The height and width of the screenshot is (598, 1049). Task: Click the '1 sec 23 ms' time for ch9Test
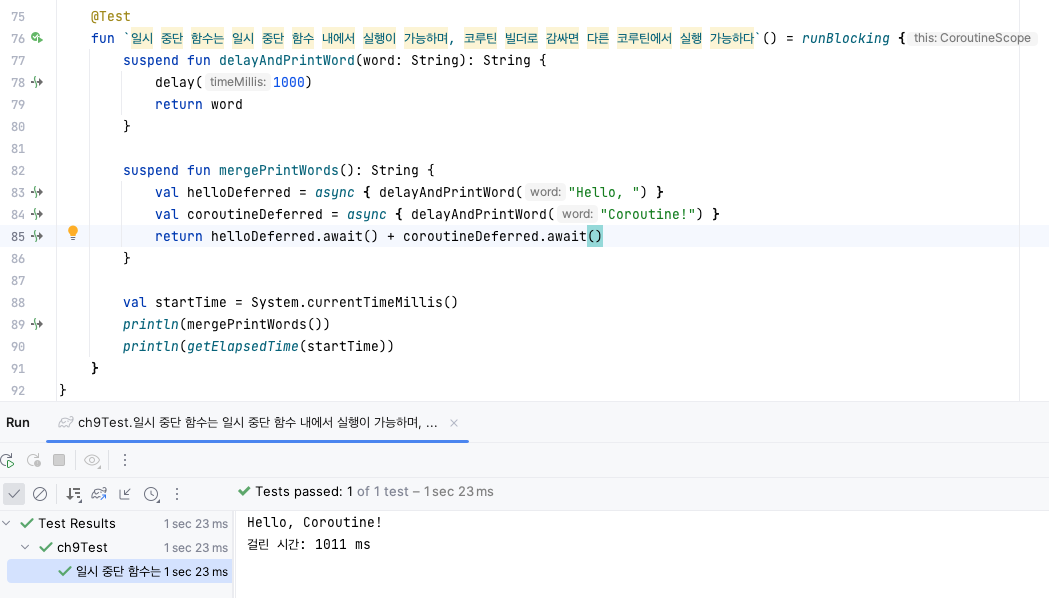click(196, 548)
